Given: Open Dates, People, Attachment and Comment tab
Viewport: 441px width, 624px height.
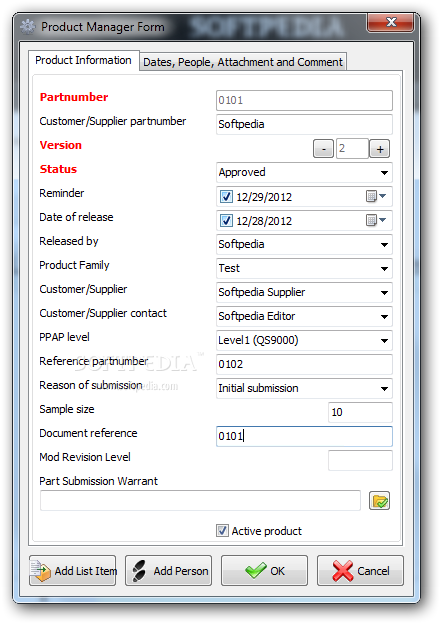Looking at the screenshot, I should pyautogui.click(x=243, y=62).
